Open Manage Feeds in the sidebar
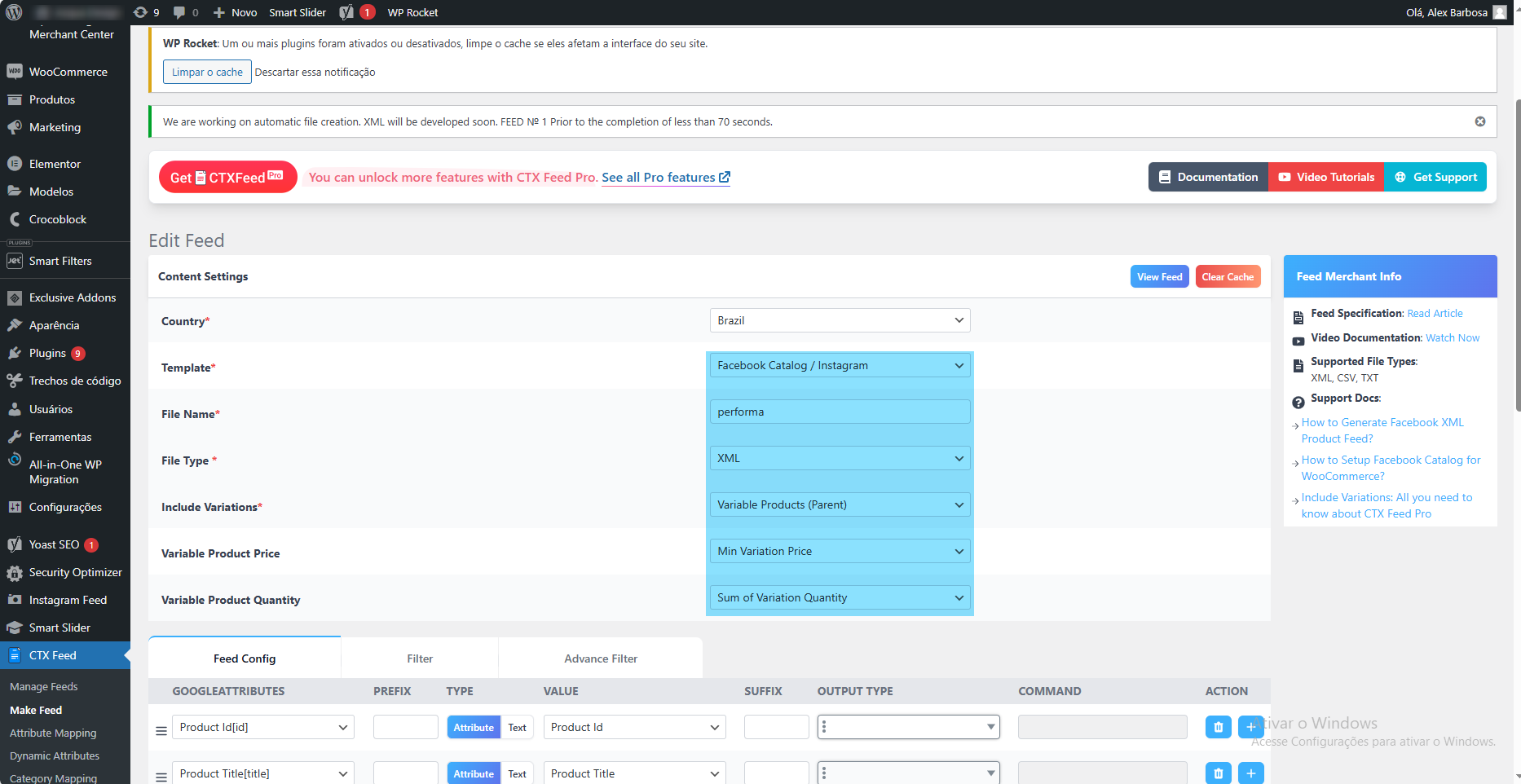 click(x=44, y=687)
